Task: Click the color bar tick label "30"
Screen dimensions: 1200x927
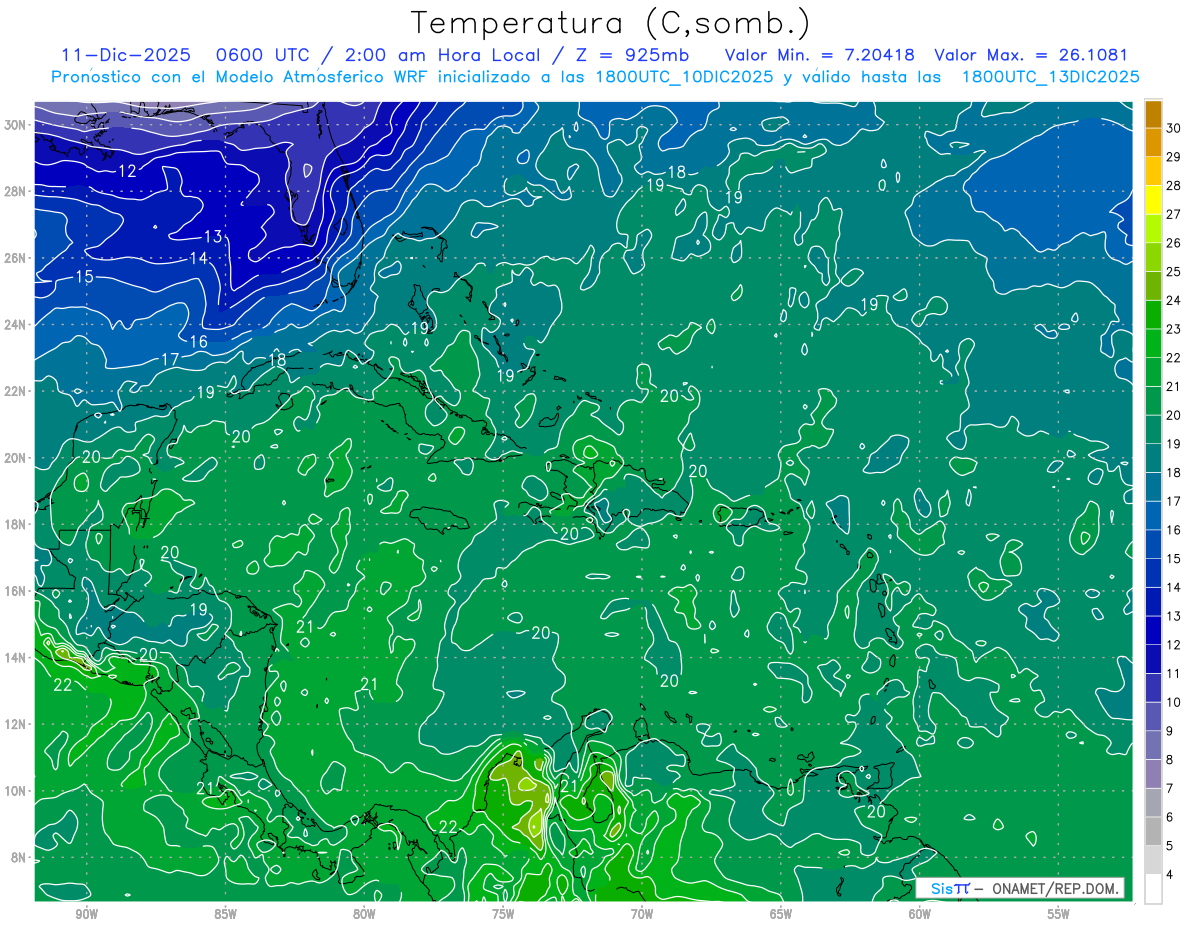Action: (x=1173, y=128)
